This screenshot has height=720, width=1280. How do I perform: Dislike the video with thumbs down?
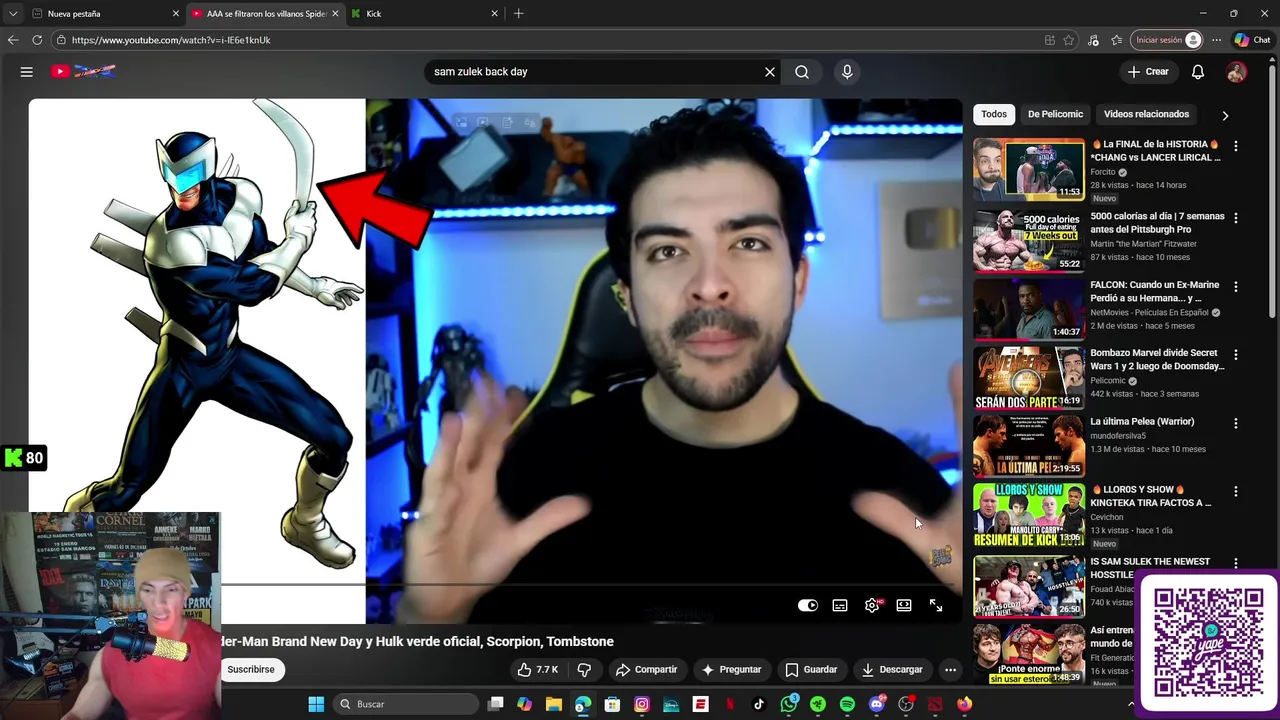point(584,670)
